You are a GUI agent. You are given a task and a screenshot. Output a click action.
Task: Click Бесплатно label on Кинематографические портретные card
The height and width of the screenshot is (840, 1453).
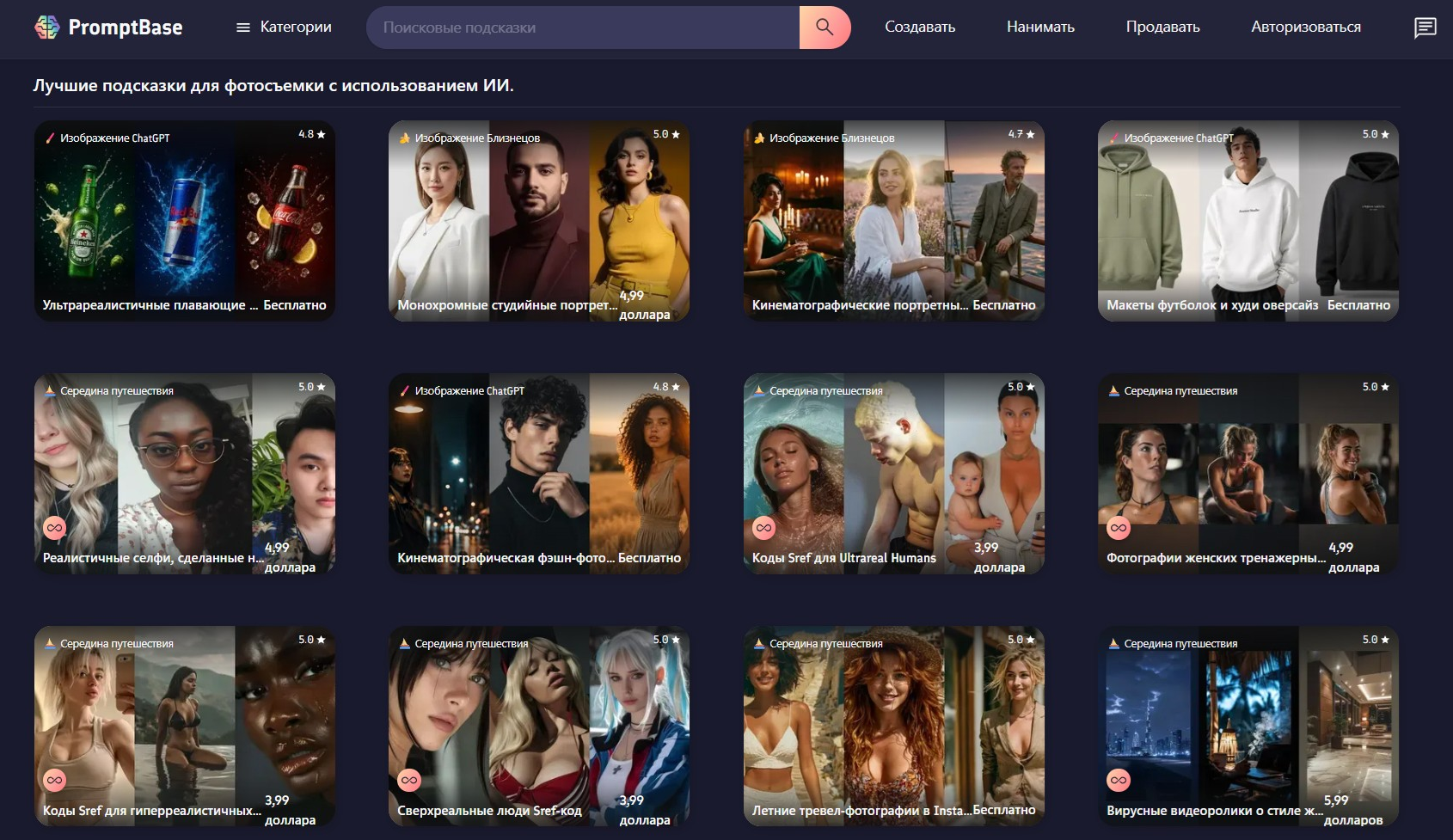[x=1004, y=305]
